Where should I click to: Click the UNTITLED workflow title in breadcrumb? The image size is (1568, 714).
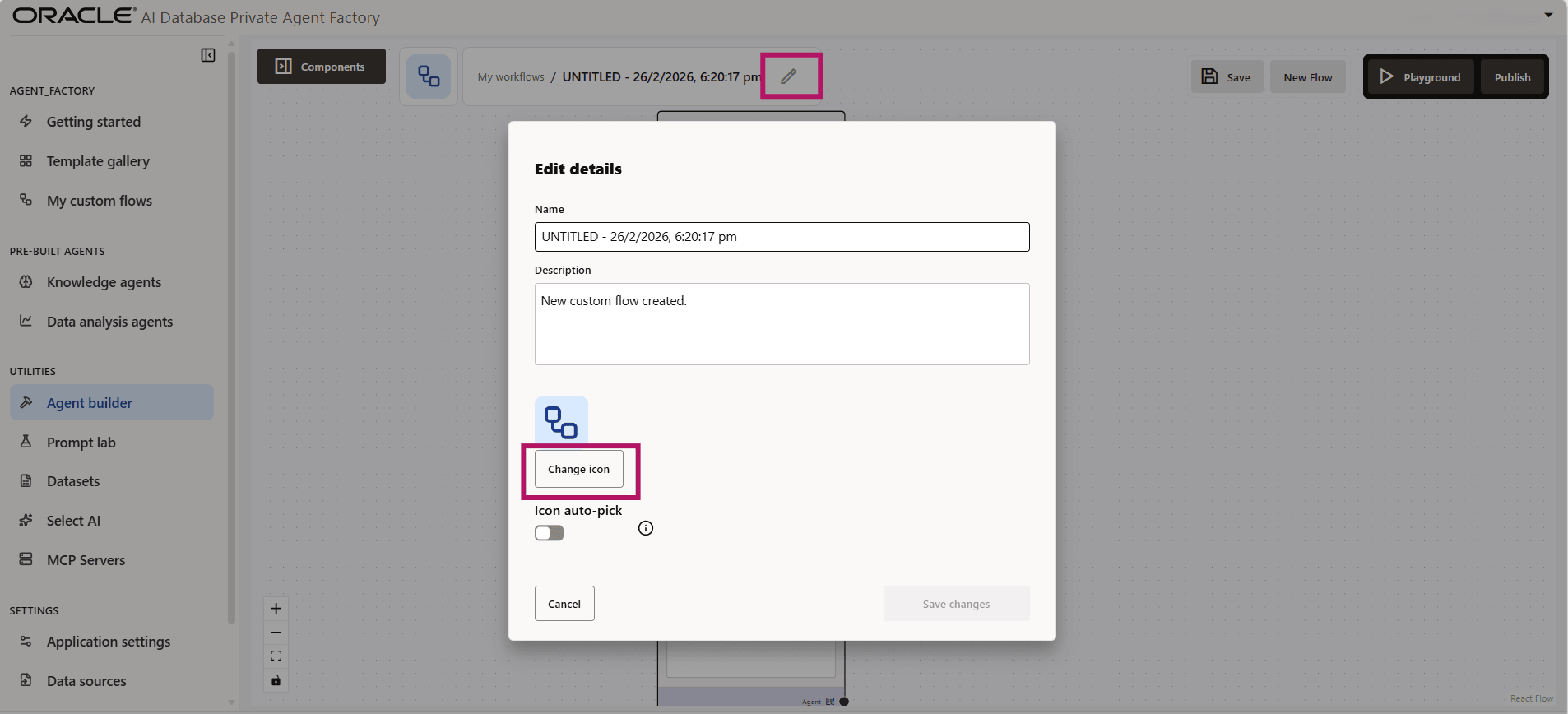pos(661,77)
